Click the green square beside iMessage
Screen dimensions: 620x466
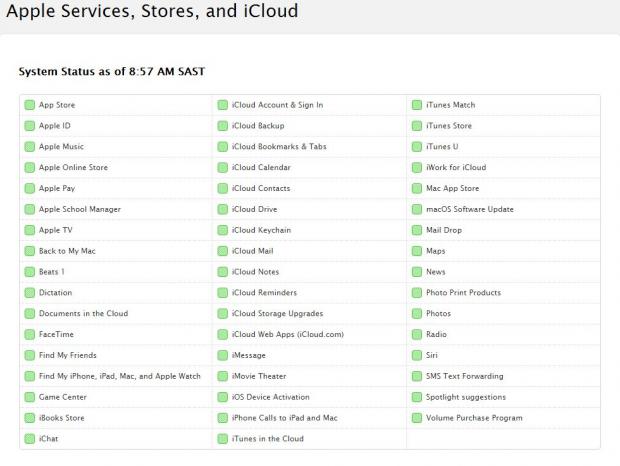pos(223,355)
